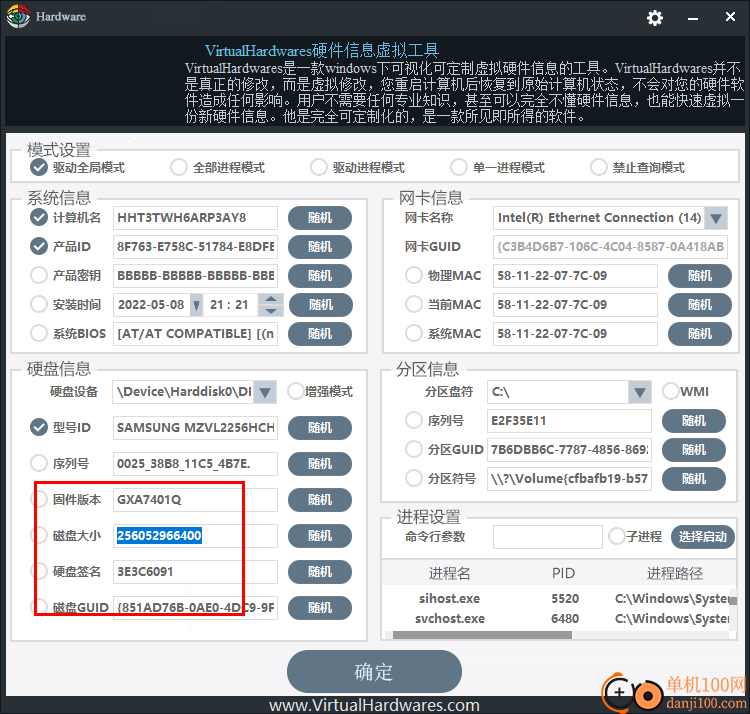Enable the hard disk 序列号 option
Viewport: 750px width, 714px height.
pyautogui.click(x=39, y=463)
